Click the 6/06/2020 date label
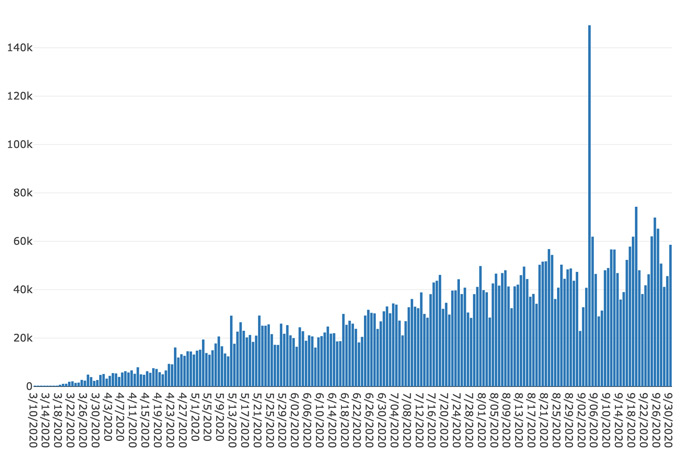680x458 pixels. click(307, 419)
